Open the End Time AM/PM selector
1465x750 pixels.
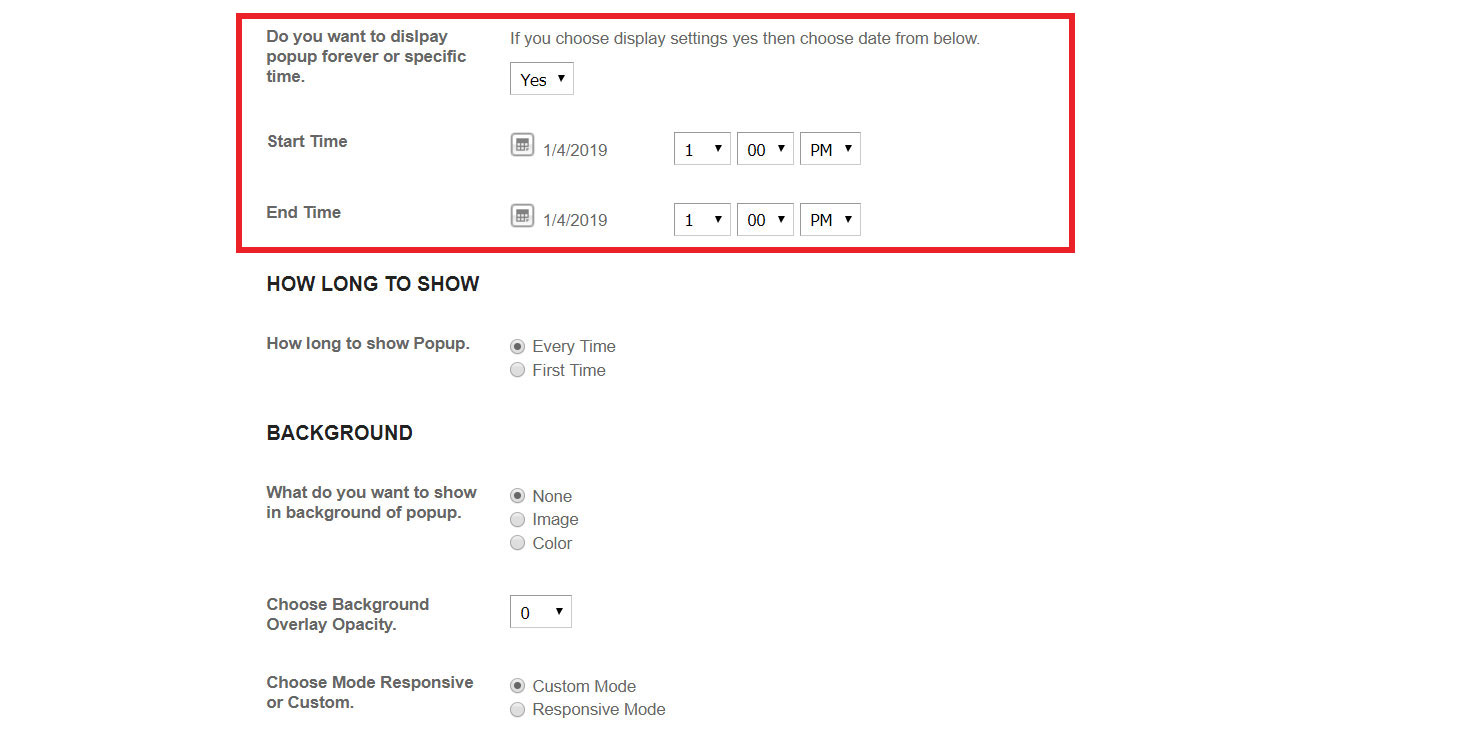pos(829,219)
